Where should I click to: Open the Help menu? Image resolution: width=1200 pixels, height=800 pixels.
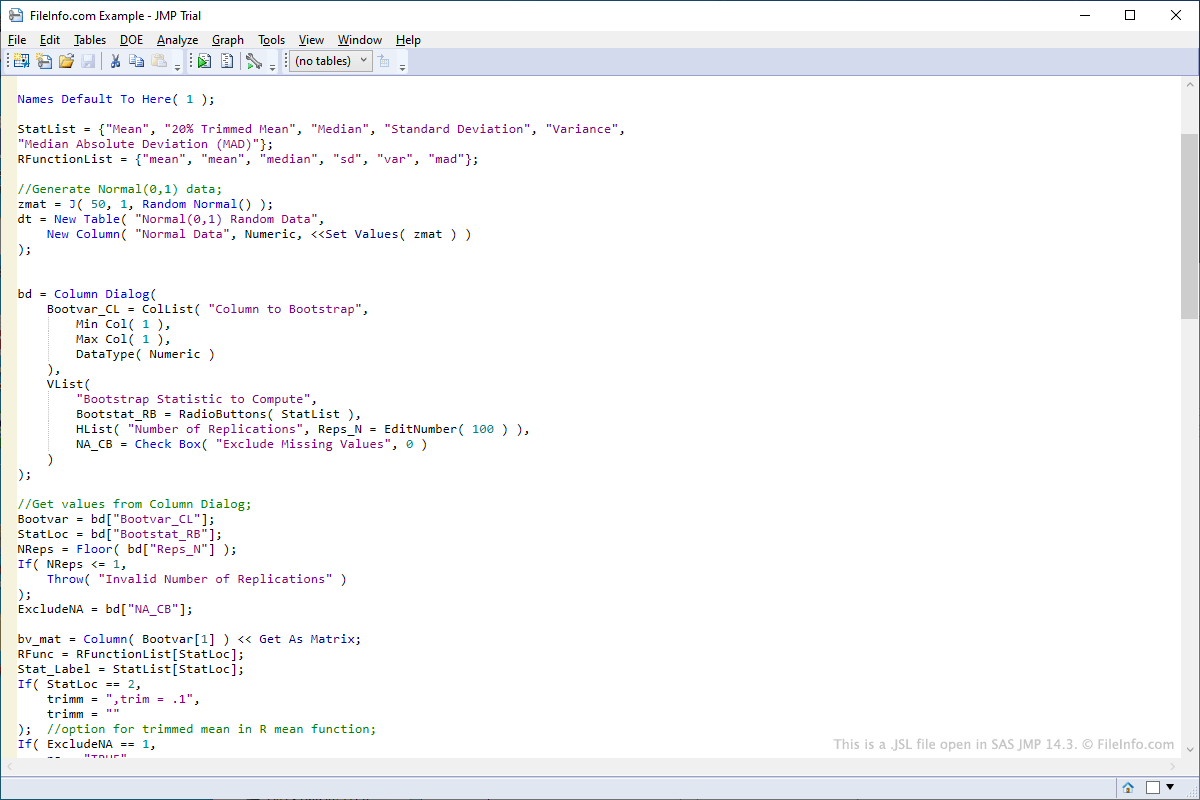408,40
